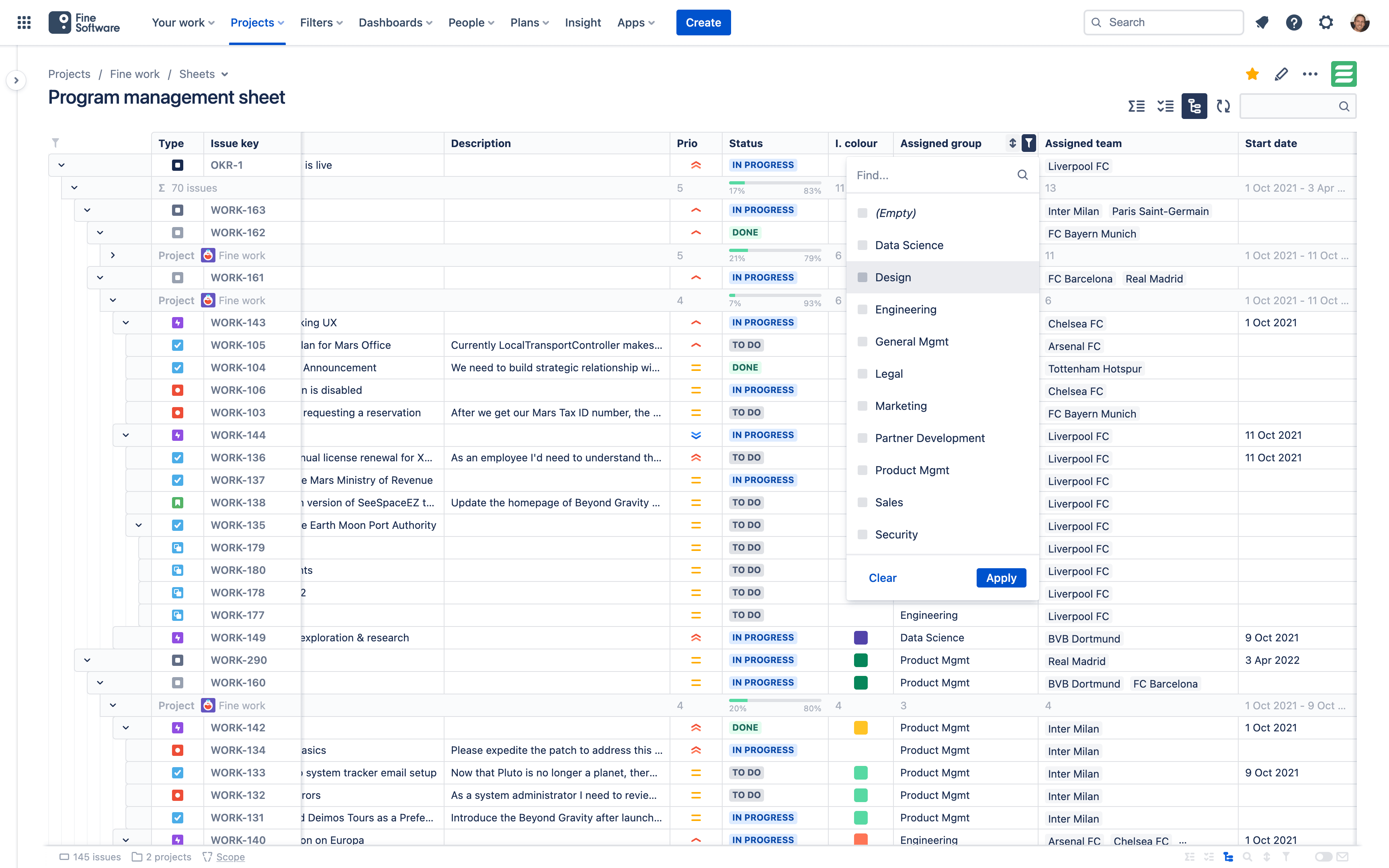1389x868 pixels.
Task: Check the Design filter option
Action: [862, 277]
